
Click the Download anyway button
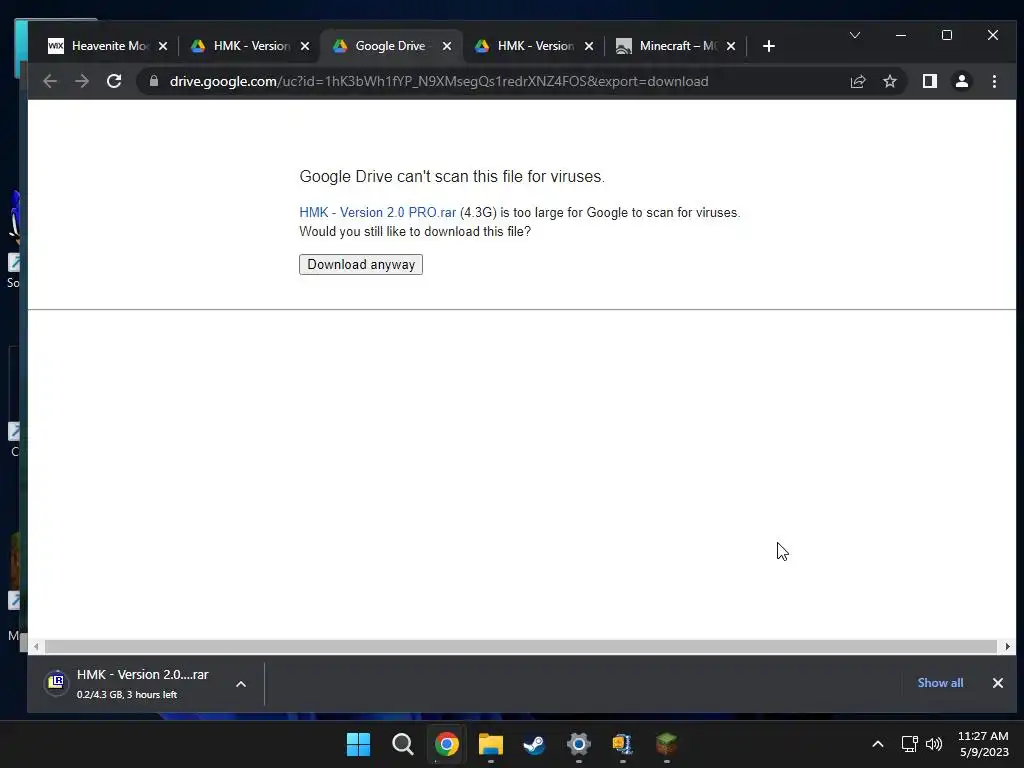[x=361, y=264]
